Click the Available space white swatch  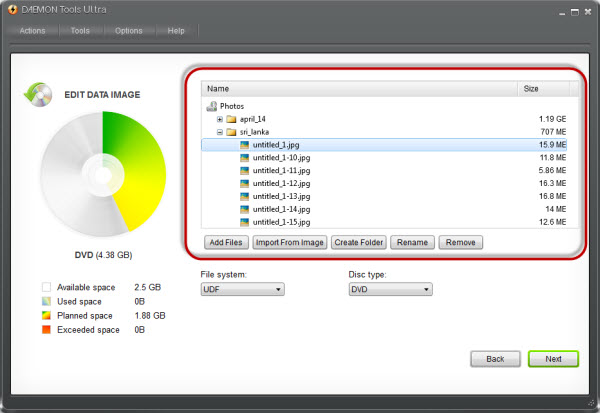46,287
